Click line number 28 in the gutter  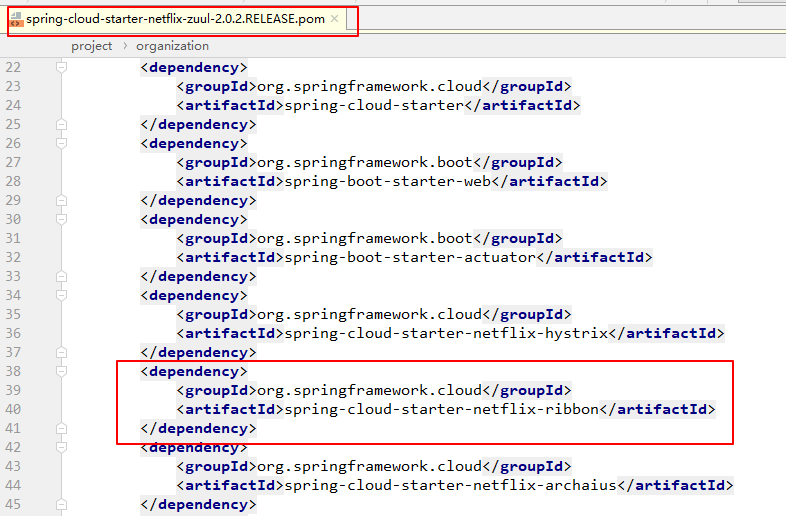coord(13,182)
